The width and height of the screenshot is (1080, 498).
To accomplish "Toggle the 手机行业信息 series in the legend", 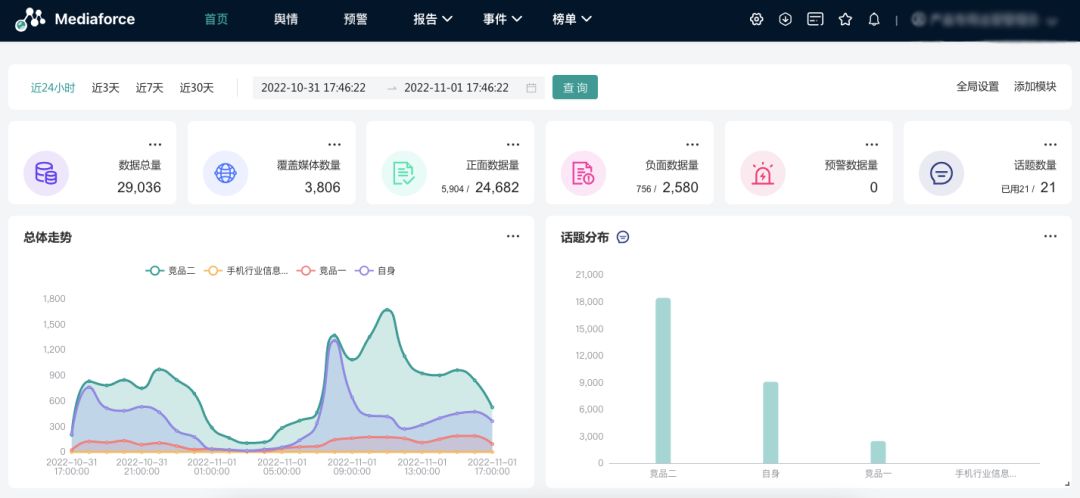I will coord(247,271).
